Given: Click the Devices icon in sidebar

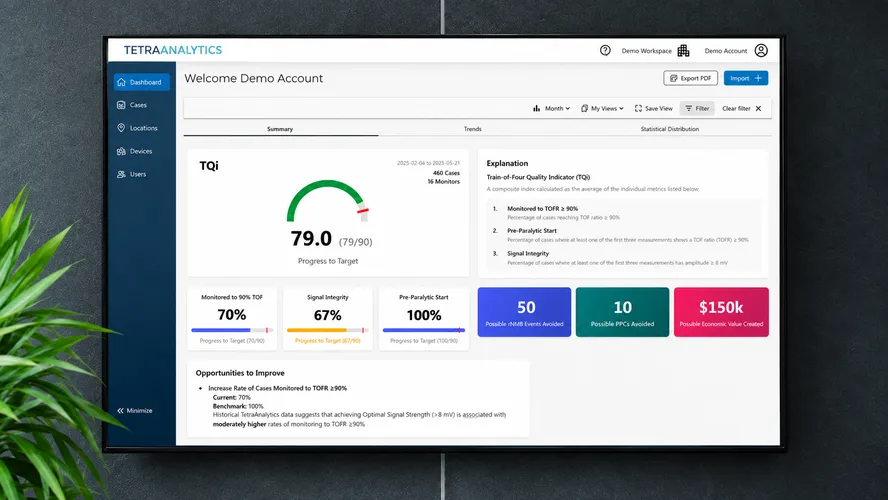Looking at the screenshot, I should click(121, 151).
